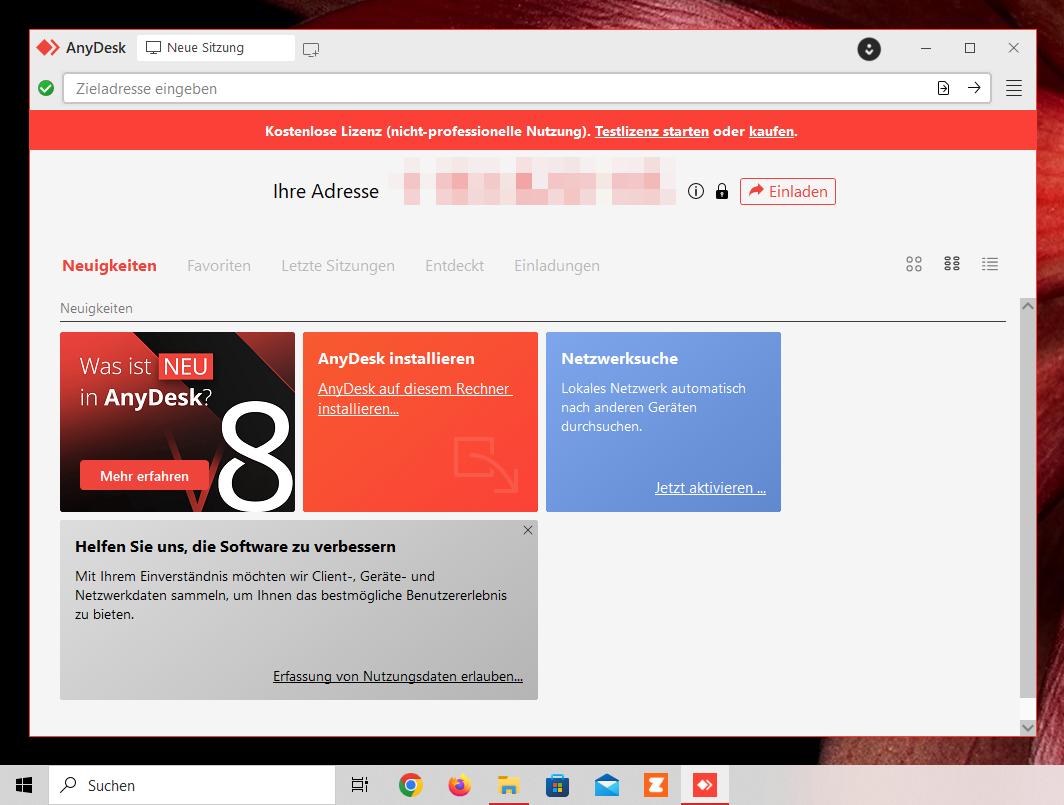The image size is (1064, 805).
Task: Open the Letzte Sitzungen tab
Action: click(338, 265)
